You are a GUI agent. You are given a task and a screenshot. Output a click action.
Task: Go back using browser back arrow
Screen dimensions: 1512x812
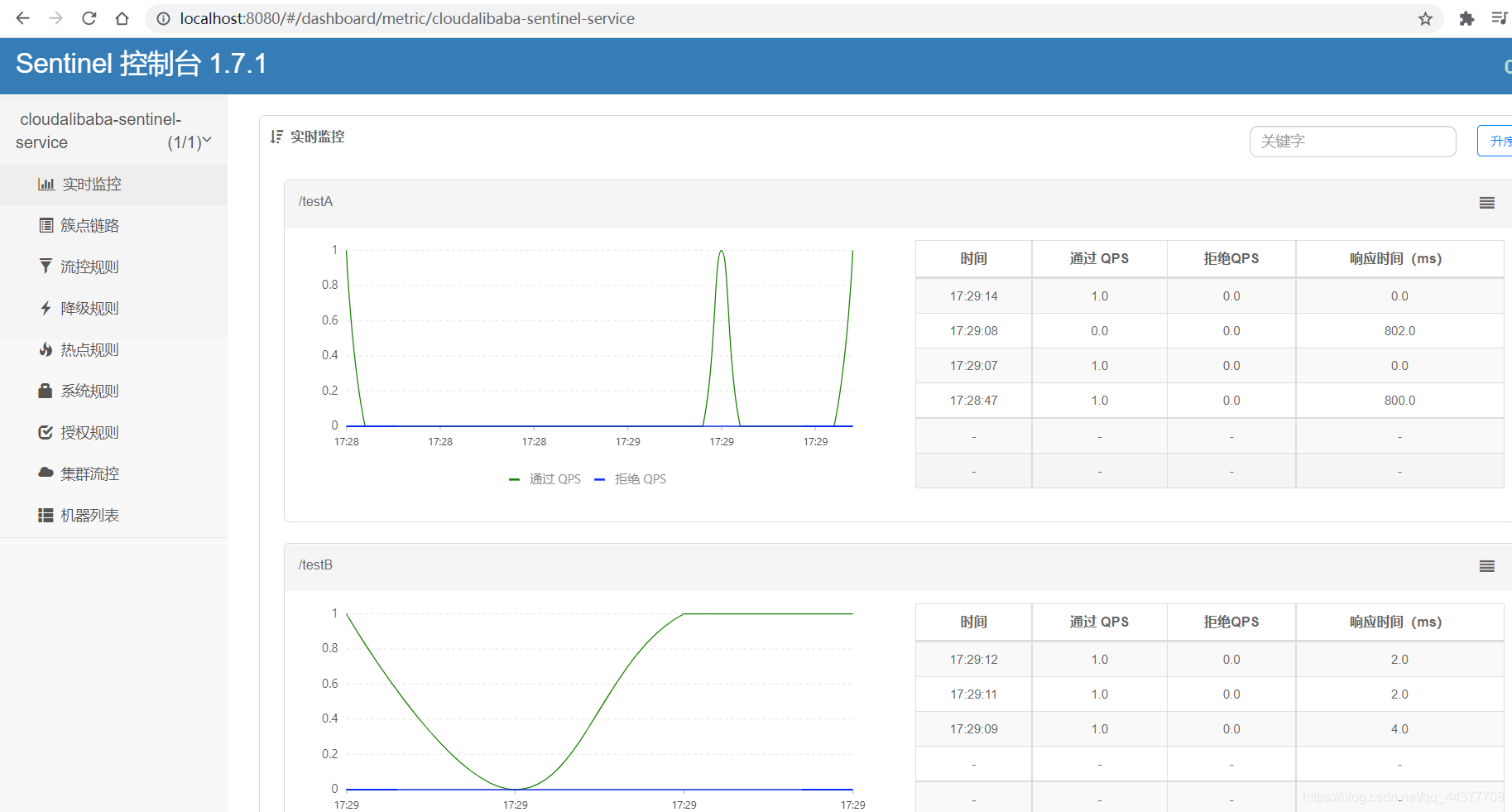coord(22,18)
